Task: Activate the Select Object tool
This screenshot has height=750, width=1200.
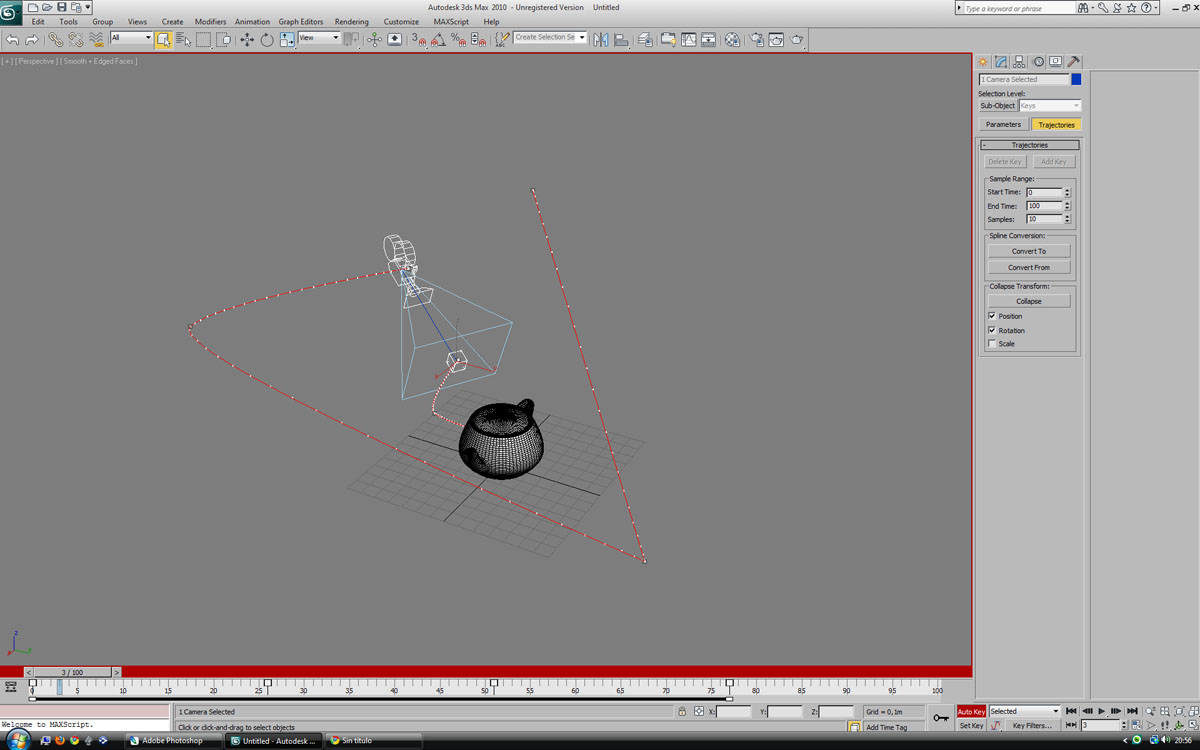Action: click(163, 39)
